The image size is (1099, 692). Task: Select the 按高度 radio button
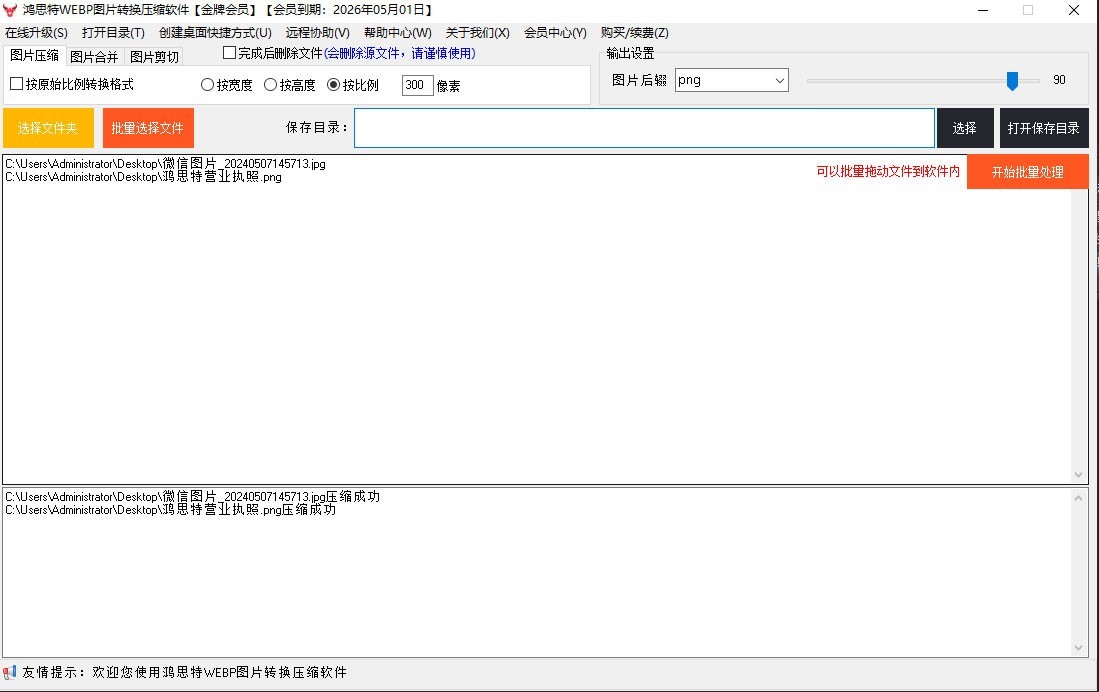point(270,86)
